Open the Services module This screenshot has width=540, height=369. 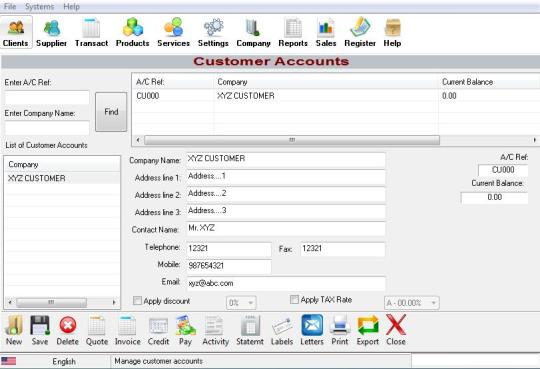173,32
